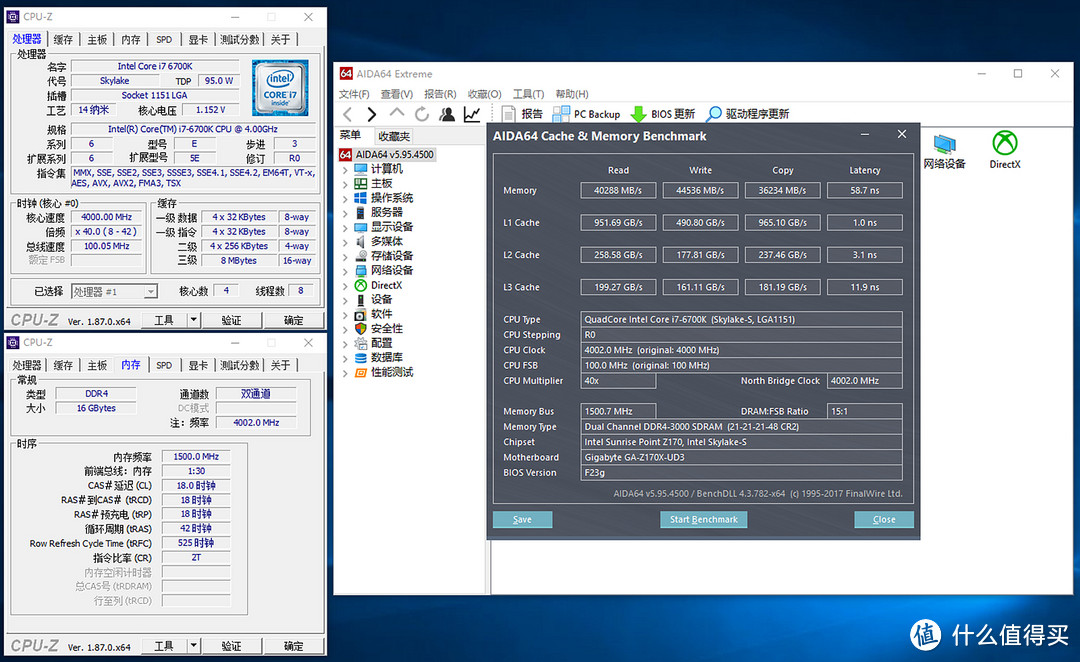Click 工具 button in bottom CPU-Z window
The height and width of the screenshot is (662, 1080).
[x=164, y=645]
